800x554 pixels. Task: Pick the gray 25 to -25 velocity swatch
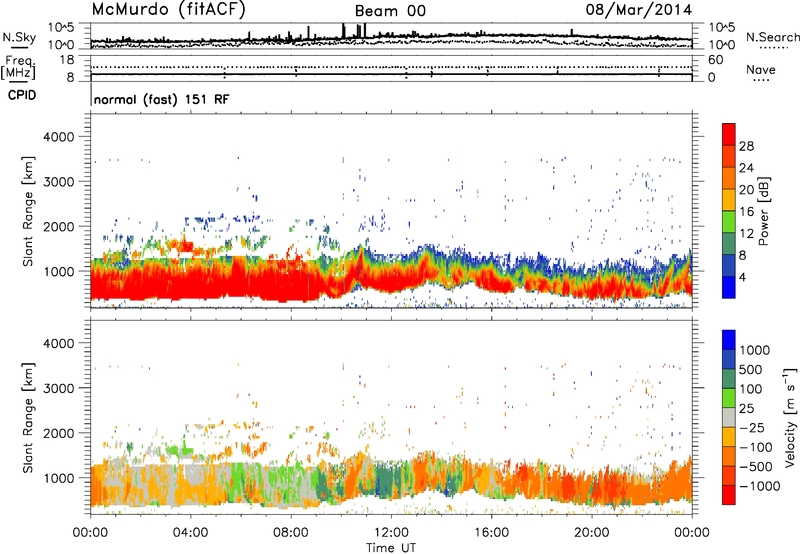click(x=729, y=418)
